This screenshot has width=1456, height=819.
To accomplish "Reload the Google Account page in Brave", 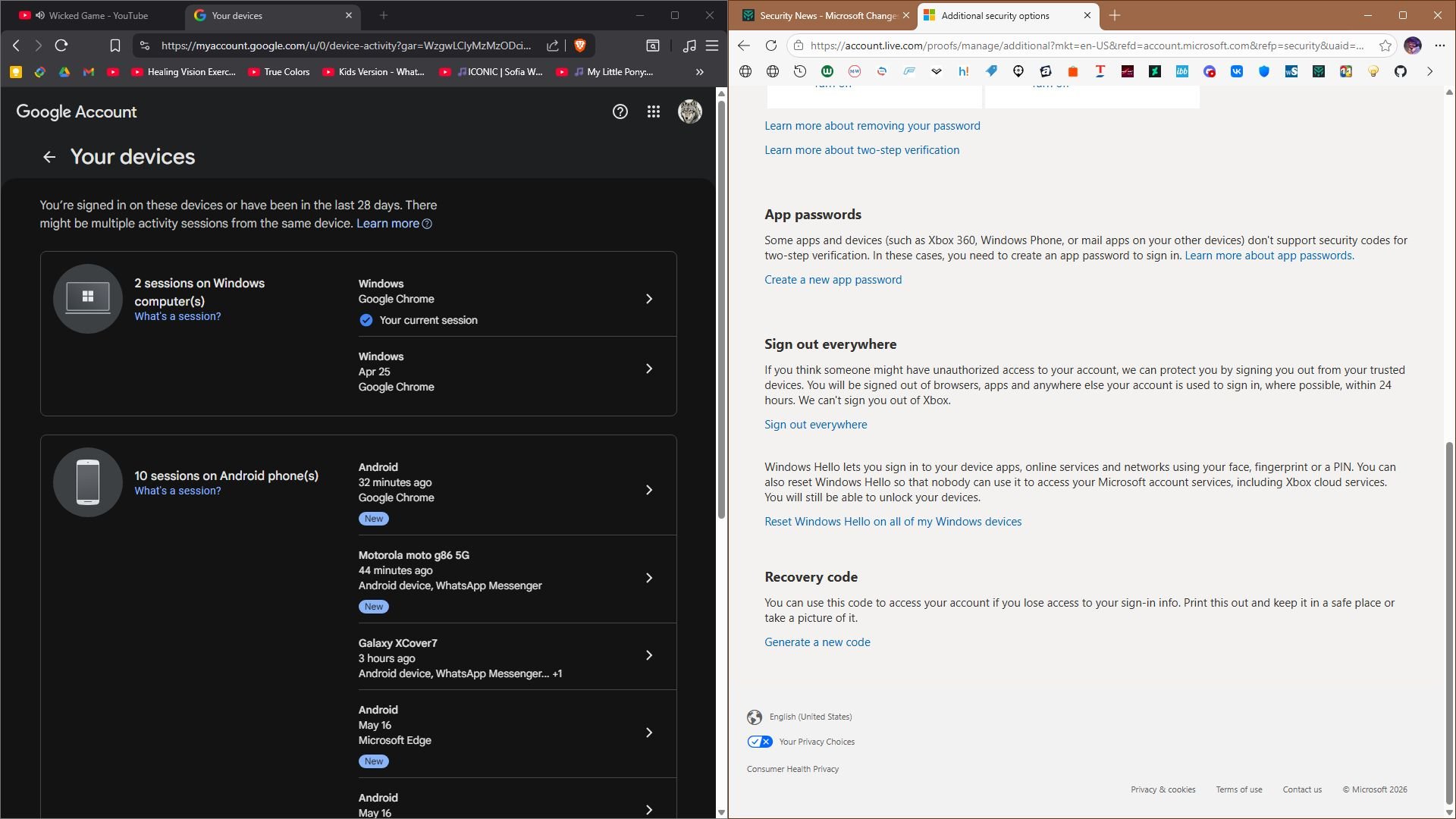I will coord(61,45).
